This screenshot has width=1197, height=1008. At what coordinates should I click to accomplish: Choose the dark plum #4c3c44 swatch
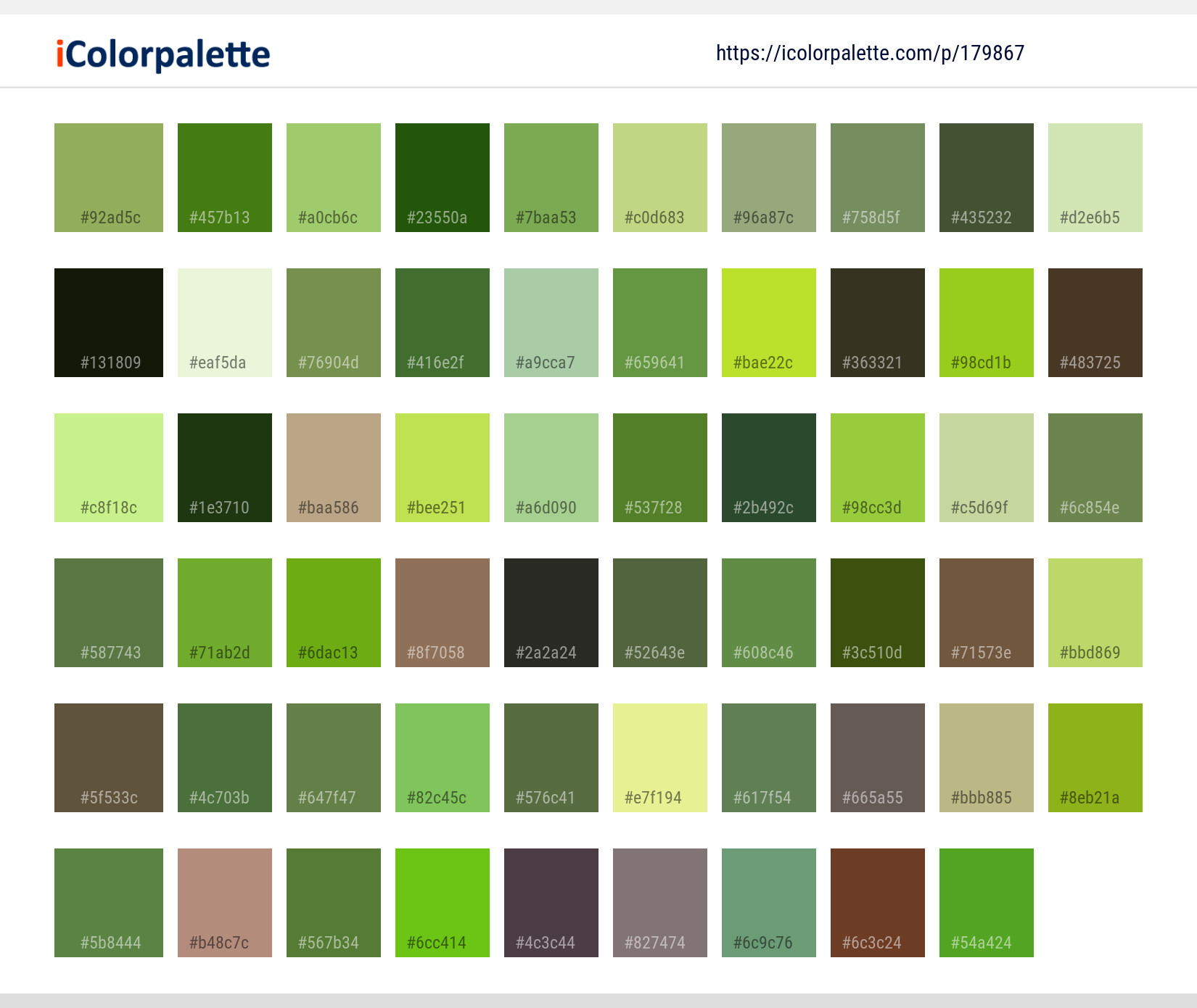tap(551, 903)
